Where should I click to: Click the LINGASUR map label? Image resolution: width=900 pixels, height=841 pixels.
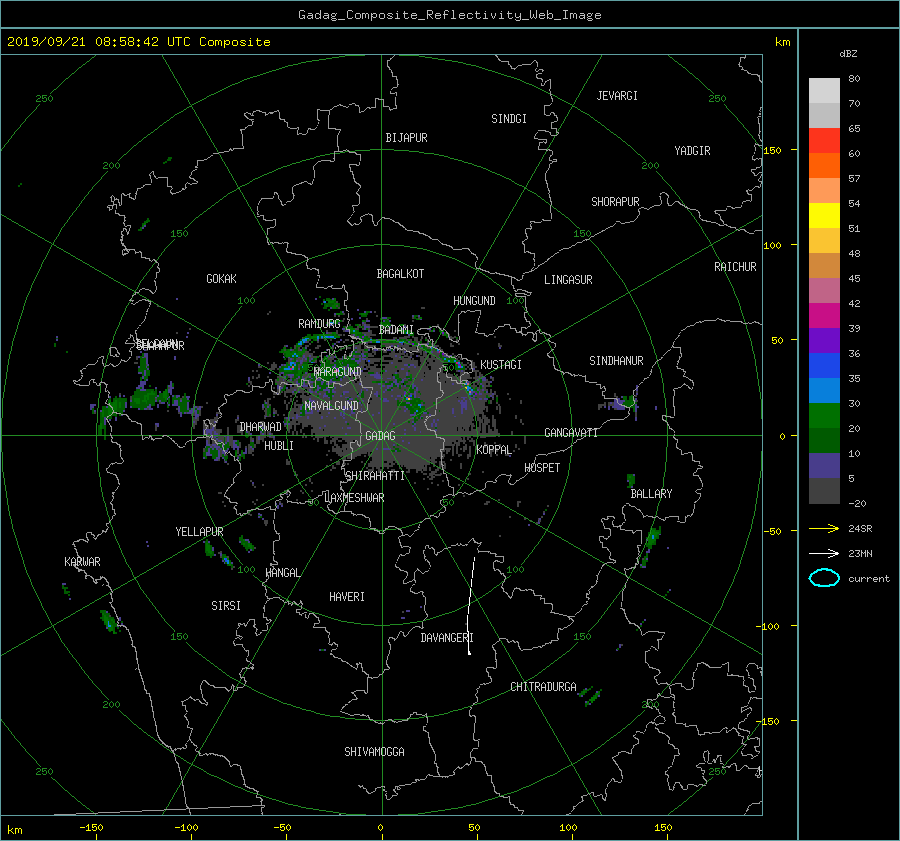(568, 280)
